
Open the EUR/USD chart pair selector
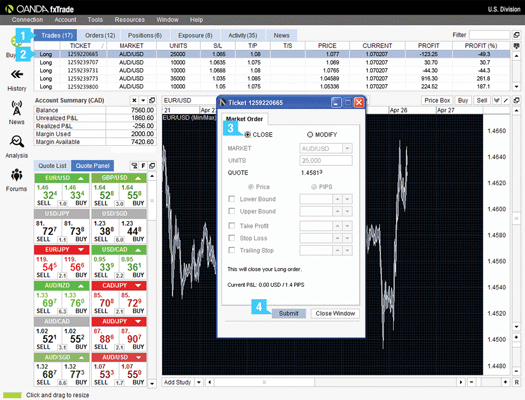[x=189, y=100]
